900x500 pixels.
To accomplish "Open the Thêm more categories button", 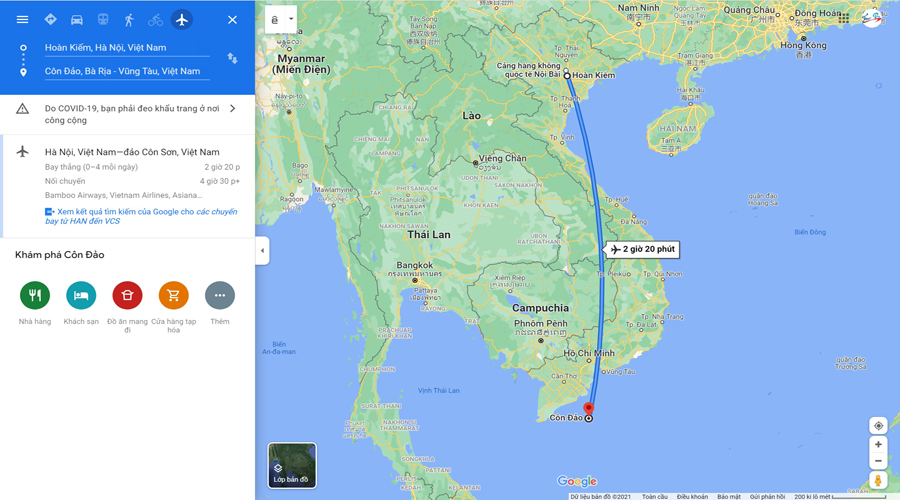I will click(x=220, y=295).
